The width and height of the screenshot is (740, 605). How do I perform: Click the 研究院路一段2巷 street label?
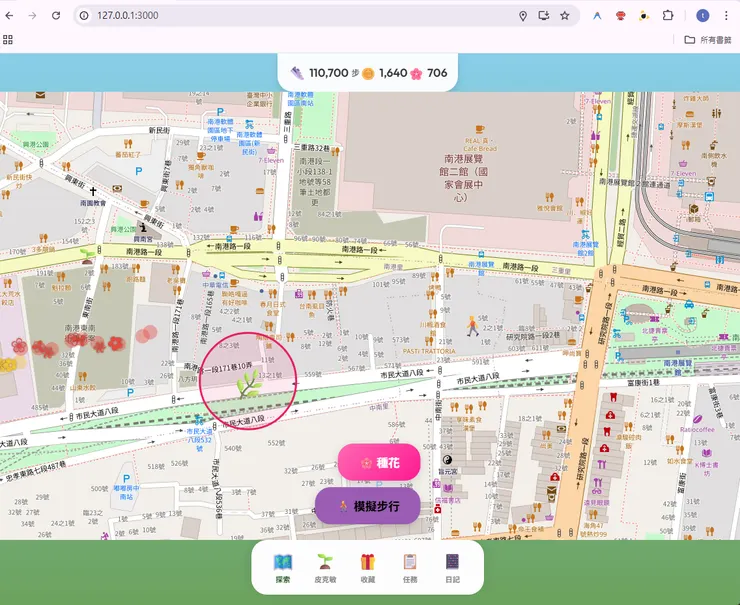[x=533, y=336]
